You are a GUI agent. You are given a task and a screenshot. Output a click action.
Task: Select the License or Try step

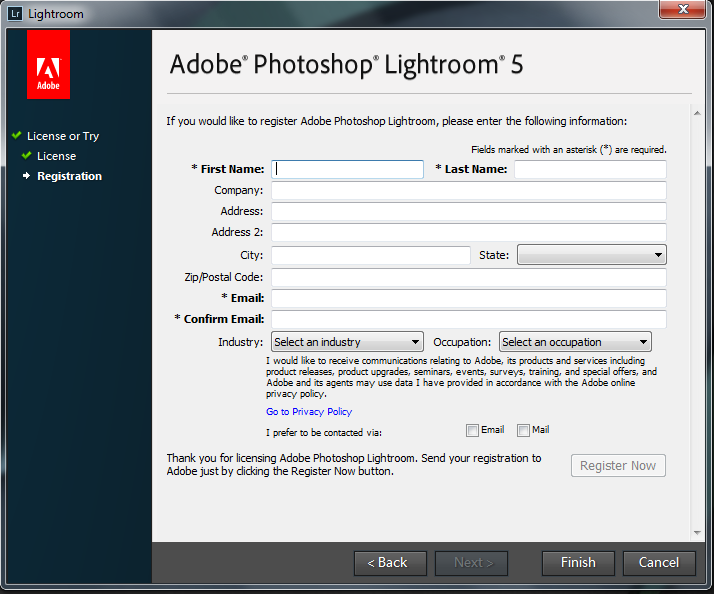(x=63, y=136)
